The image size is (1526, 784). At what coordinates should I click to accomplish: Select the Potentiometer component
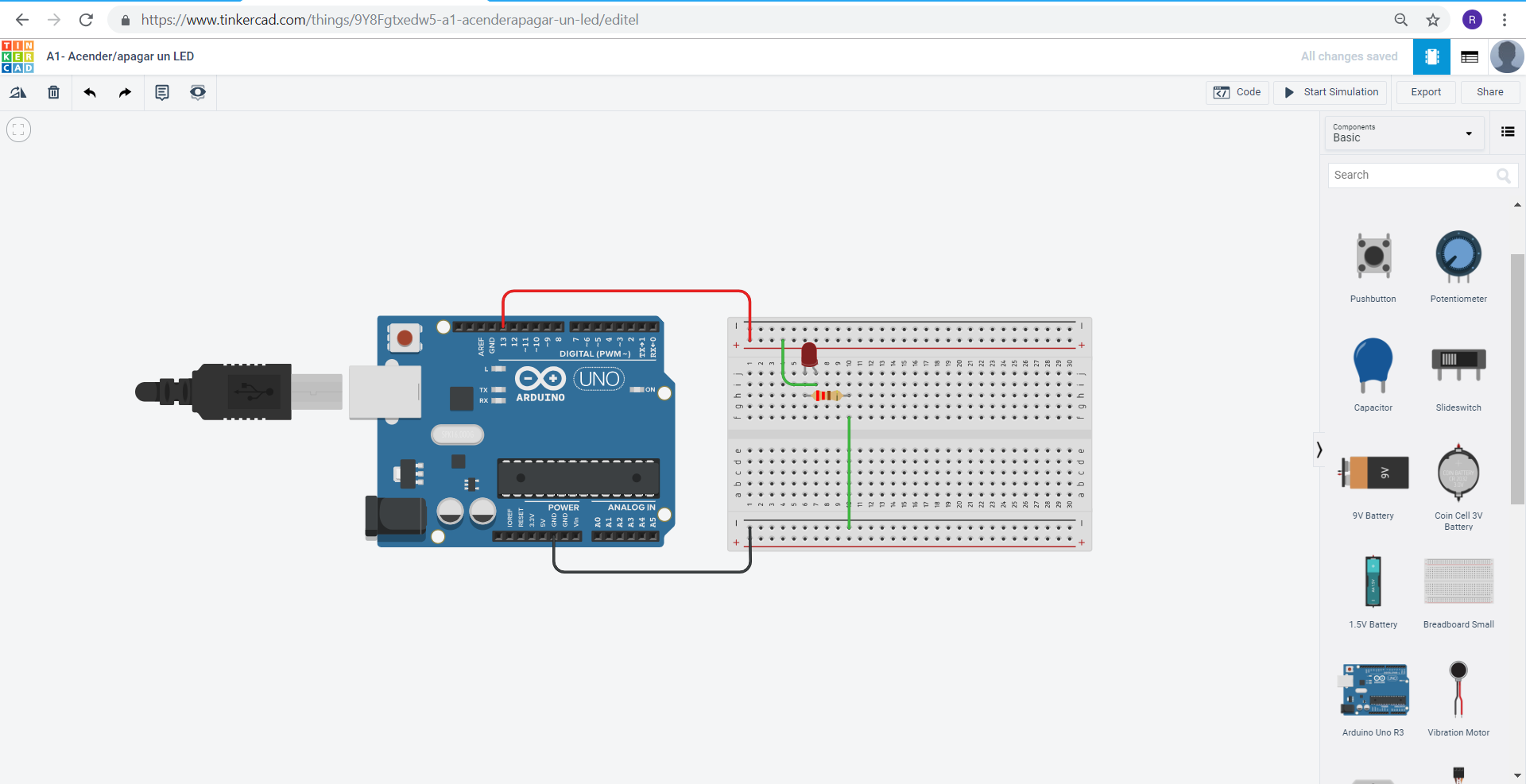pyautogui.click(x=1458, y=266)
